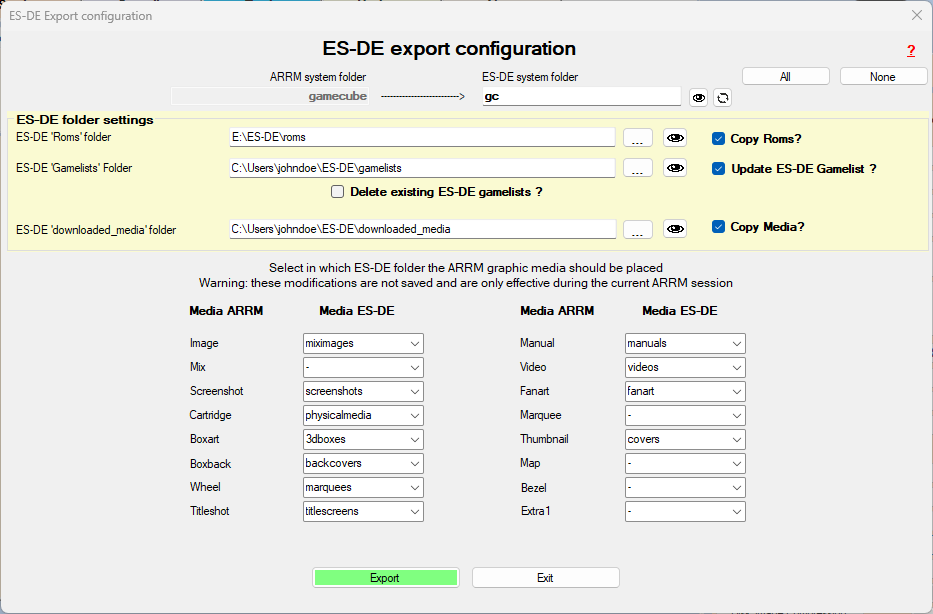Browse for Gamelists folder with ellipsis button

pos(638,168)
